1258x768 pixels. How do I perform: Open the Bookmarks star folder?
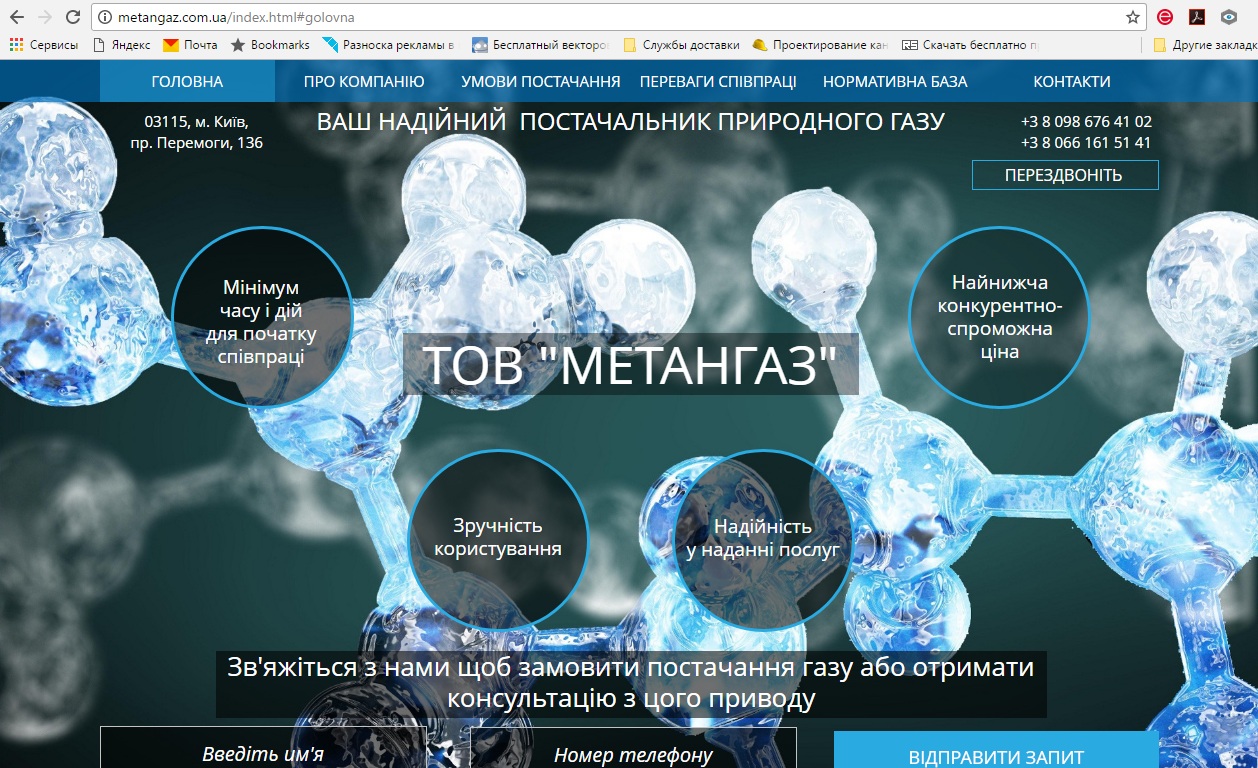270,45
